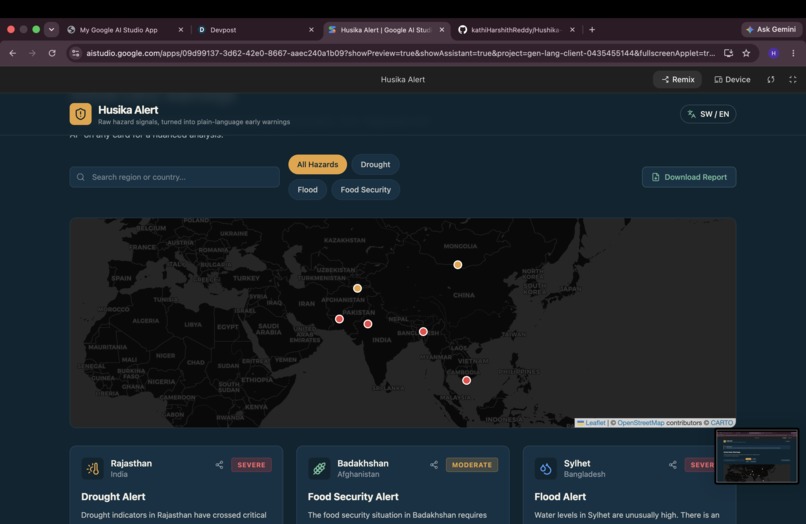Select the Flood filter chip

tap(307, 190)
